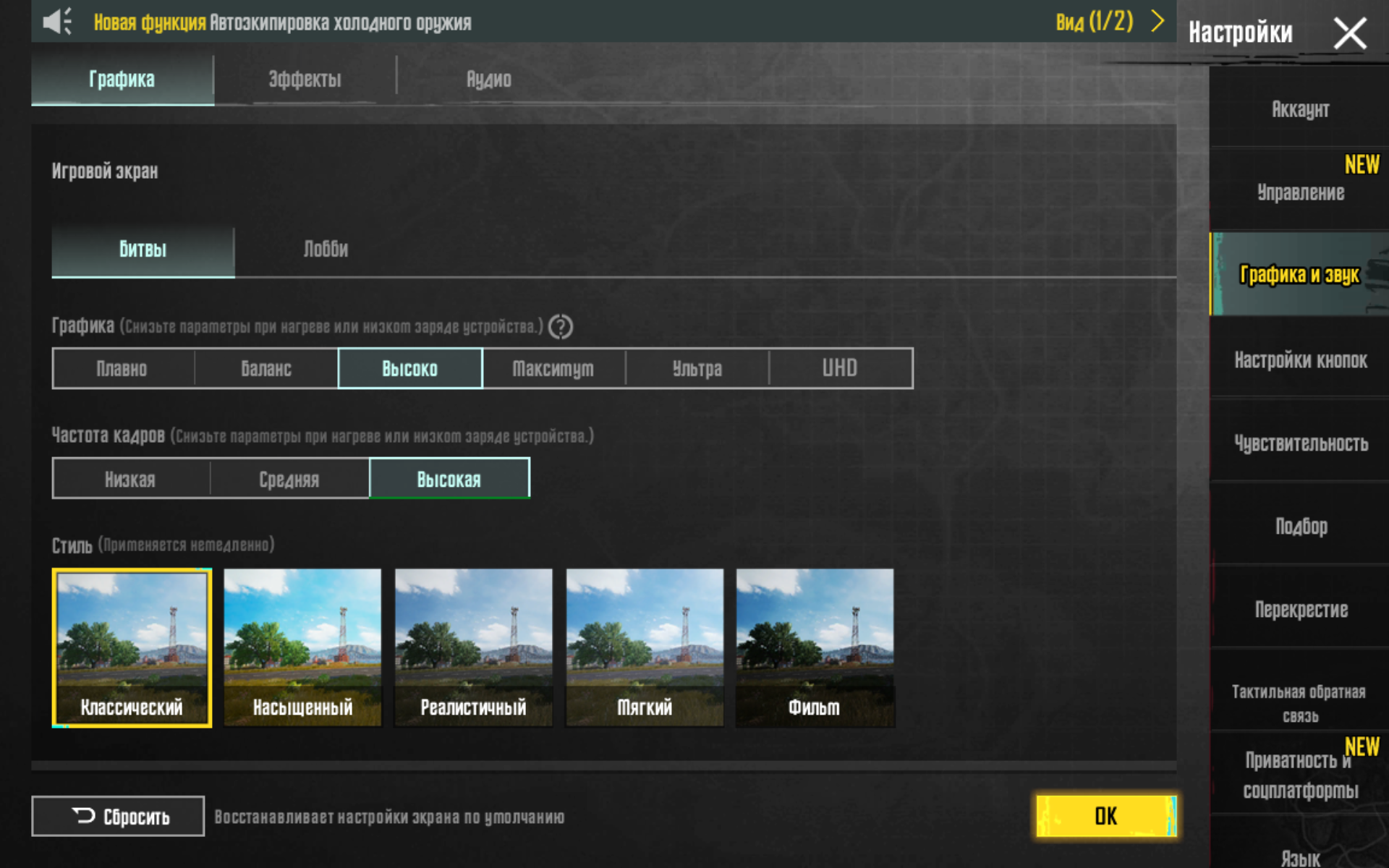The width and height of the screenshot is (1389, 868).
Task: Close settings with the X icon
Action: 1349,33
